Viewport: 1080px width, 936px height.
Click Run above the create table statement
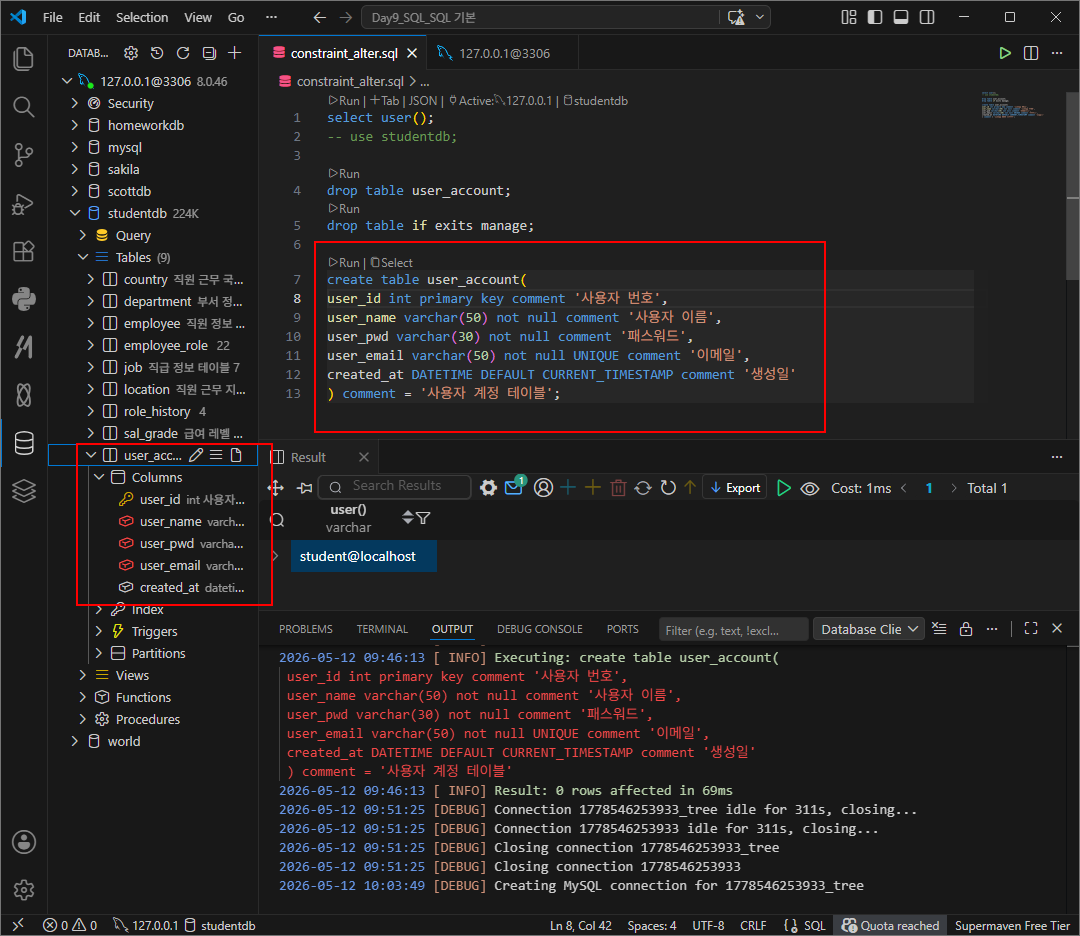[344, 262]
